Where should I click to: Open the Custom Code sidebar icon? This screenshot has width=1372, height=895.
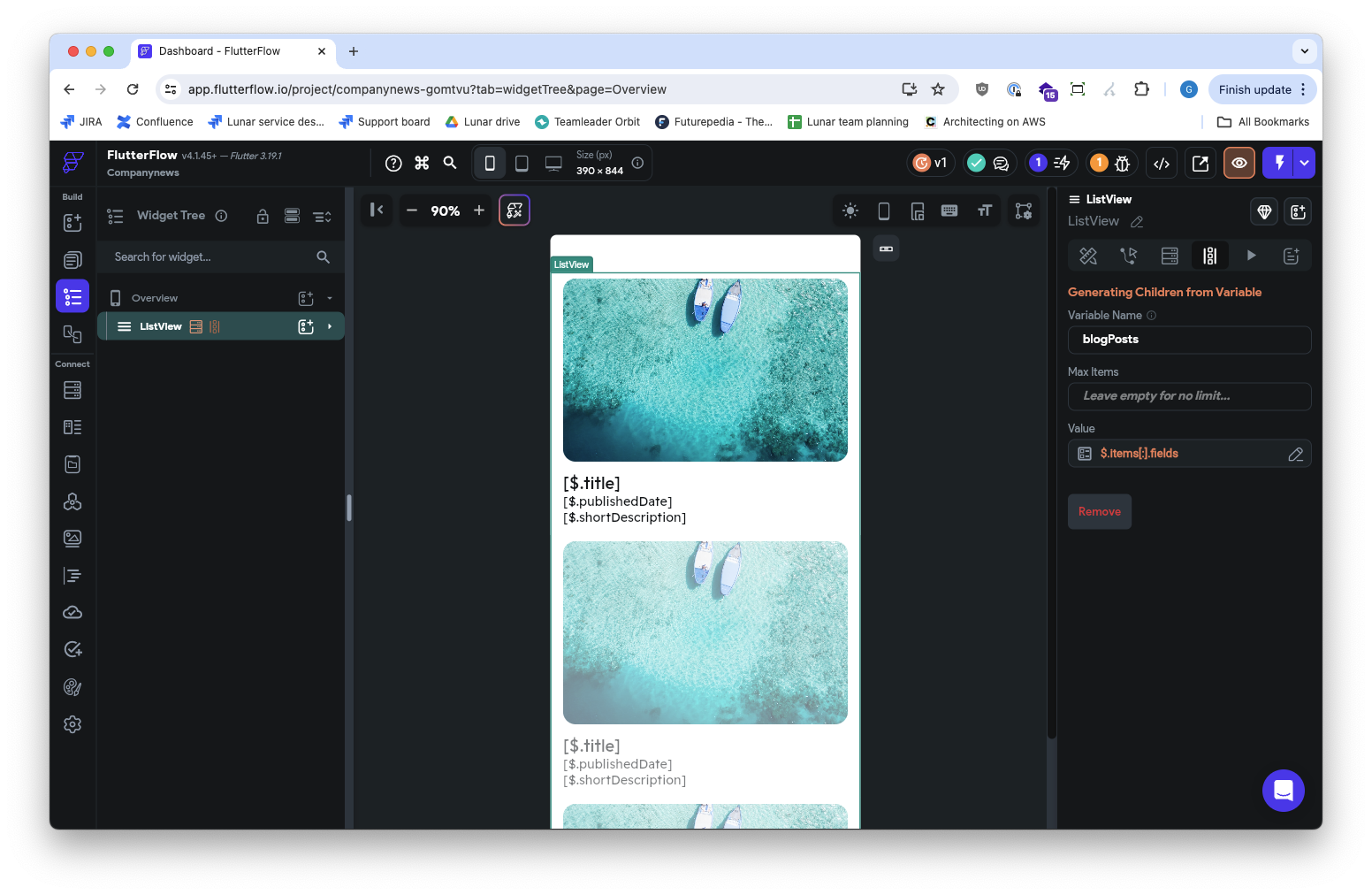coord(72,576)
